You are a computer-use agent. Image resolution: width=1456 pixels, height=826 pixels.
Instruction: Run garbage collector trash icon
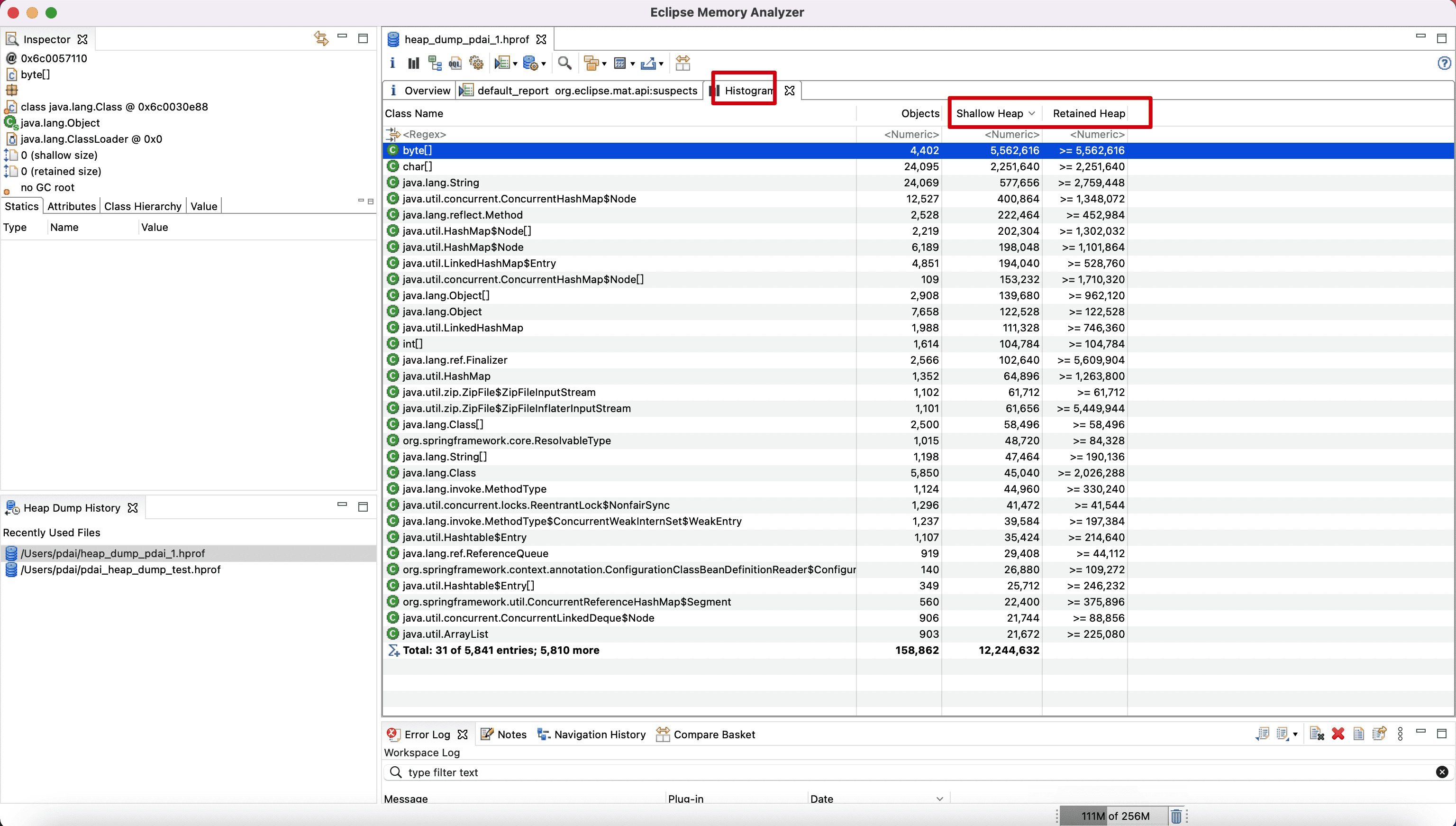click(1176, 816)
